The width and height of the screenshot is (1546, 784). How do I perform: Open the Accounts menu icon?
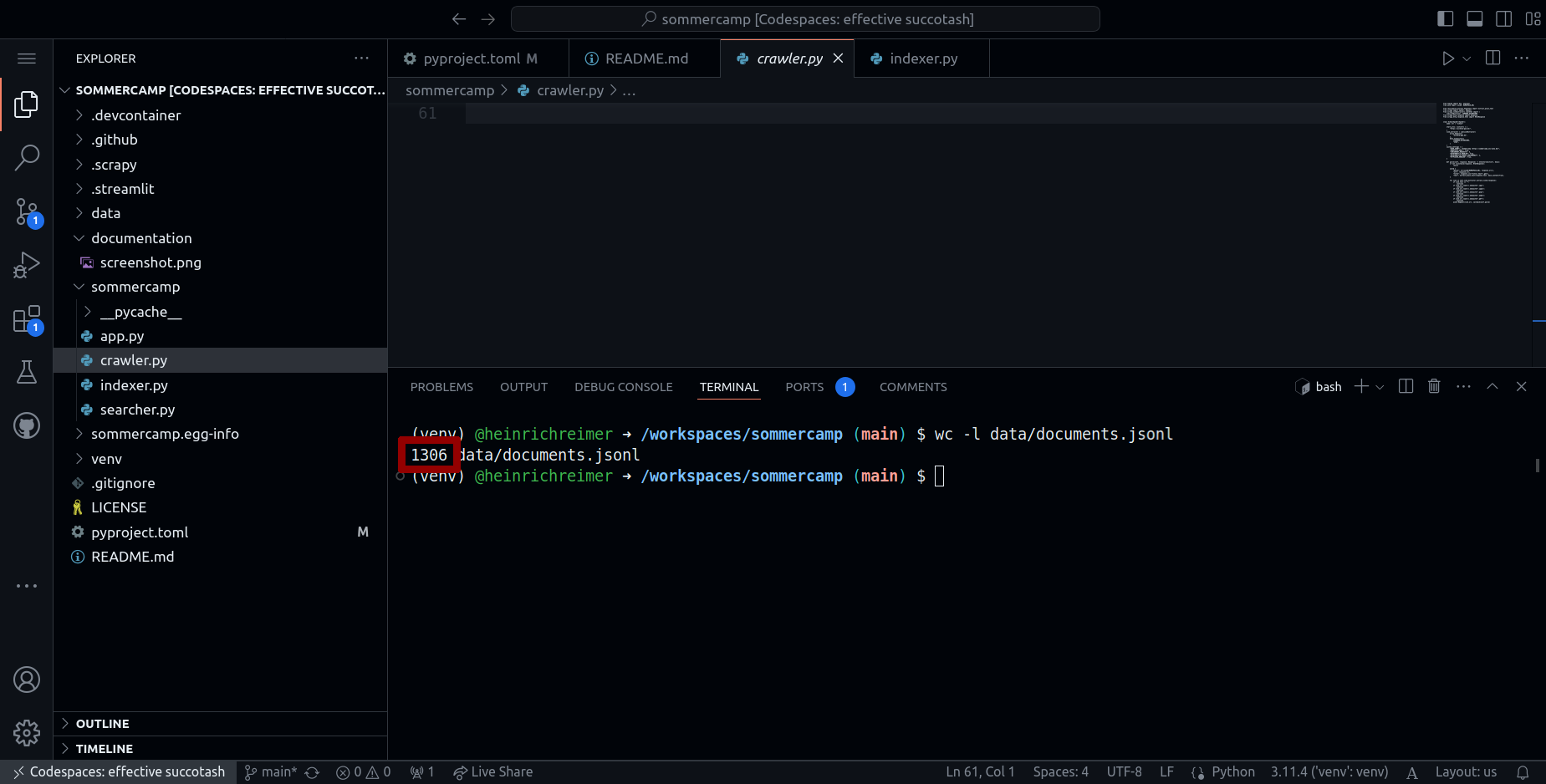[x=27, y=680]
